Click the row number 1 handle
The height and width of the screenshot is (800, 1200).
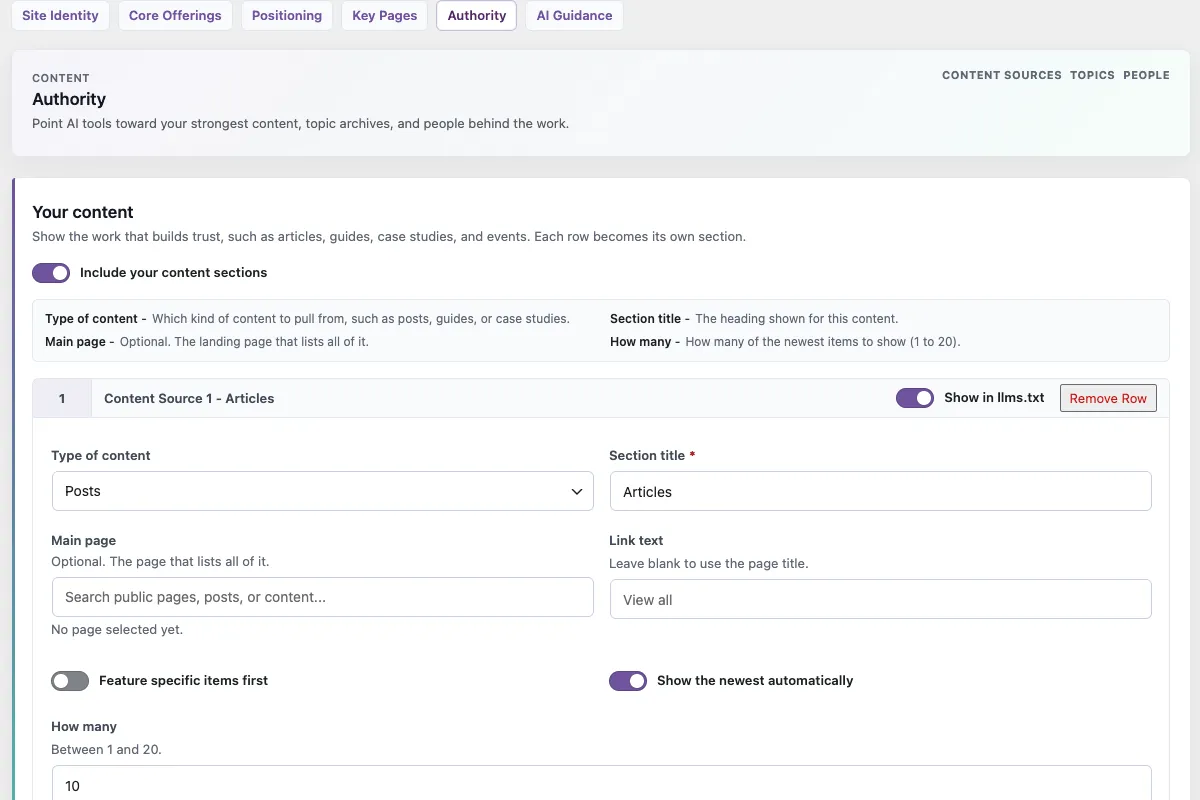[x=62, y=398]
